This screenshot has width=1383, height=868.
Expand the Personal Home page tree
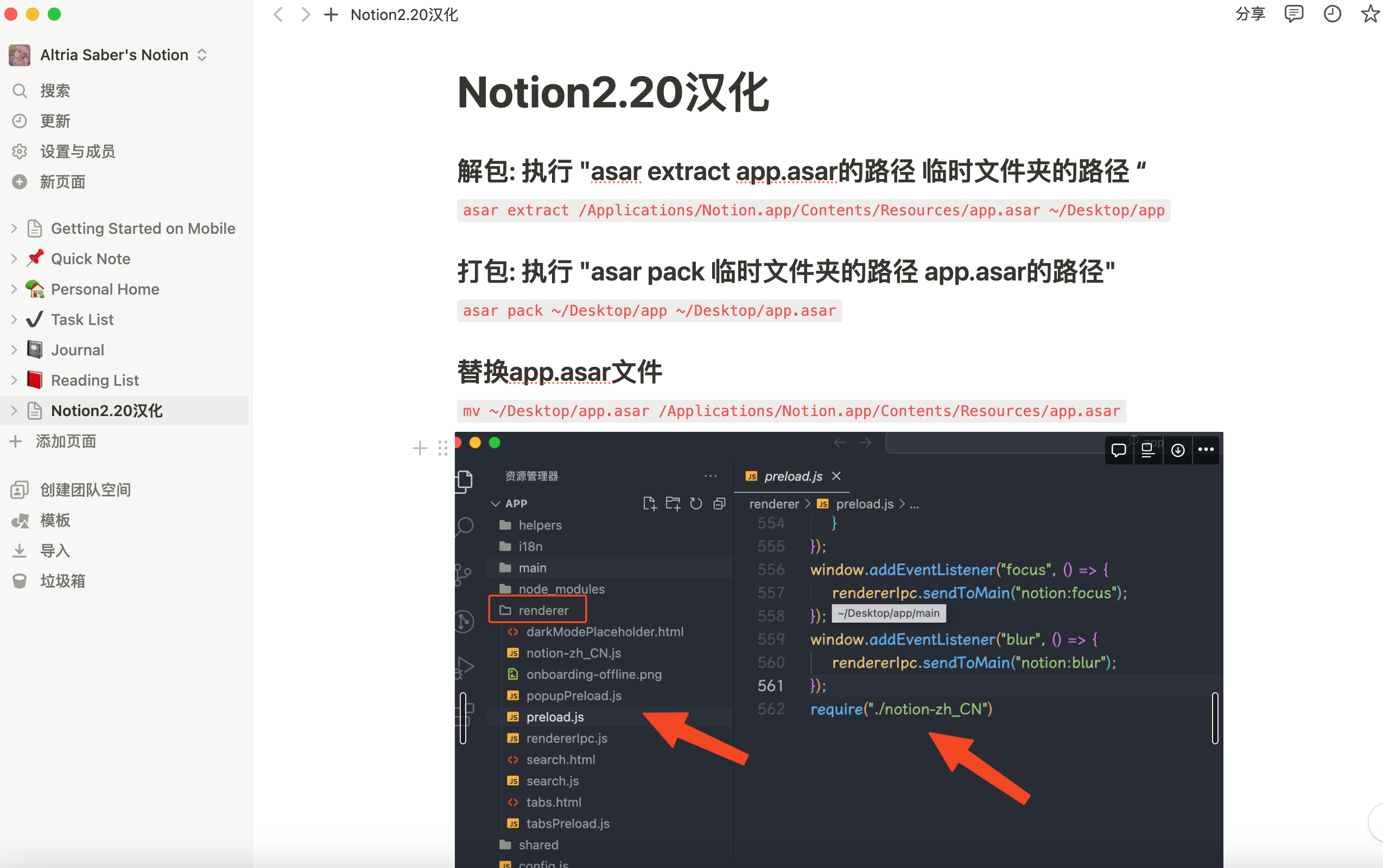14,289
